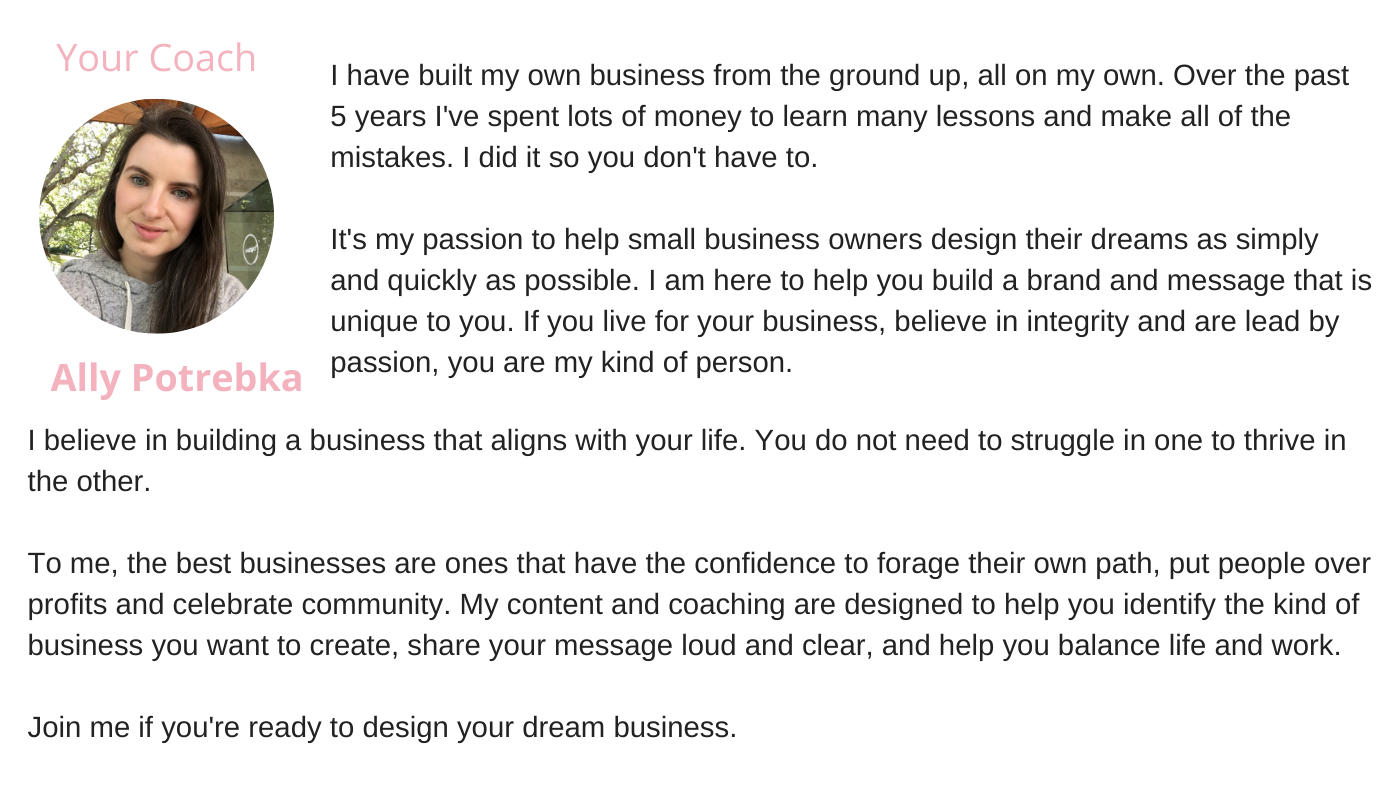
Task: Click the circular coach profile photo
Action: point(156,216)
